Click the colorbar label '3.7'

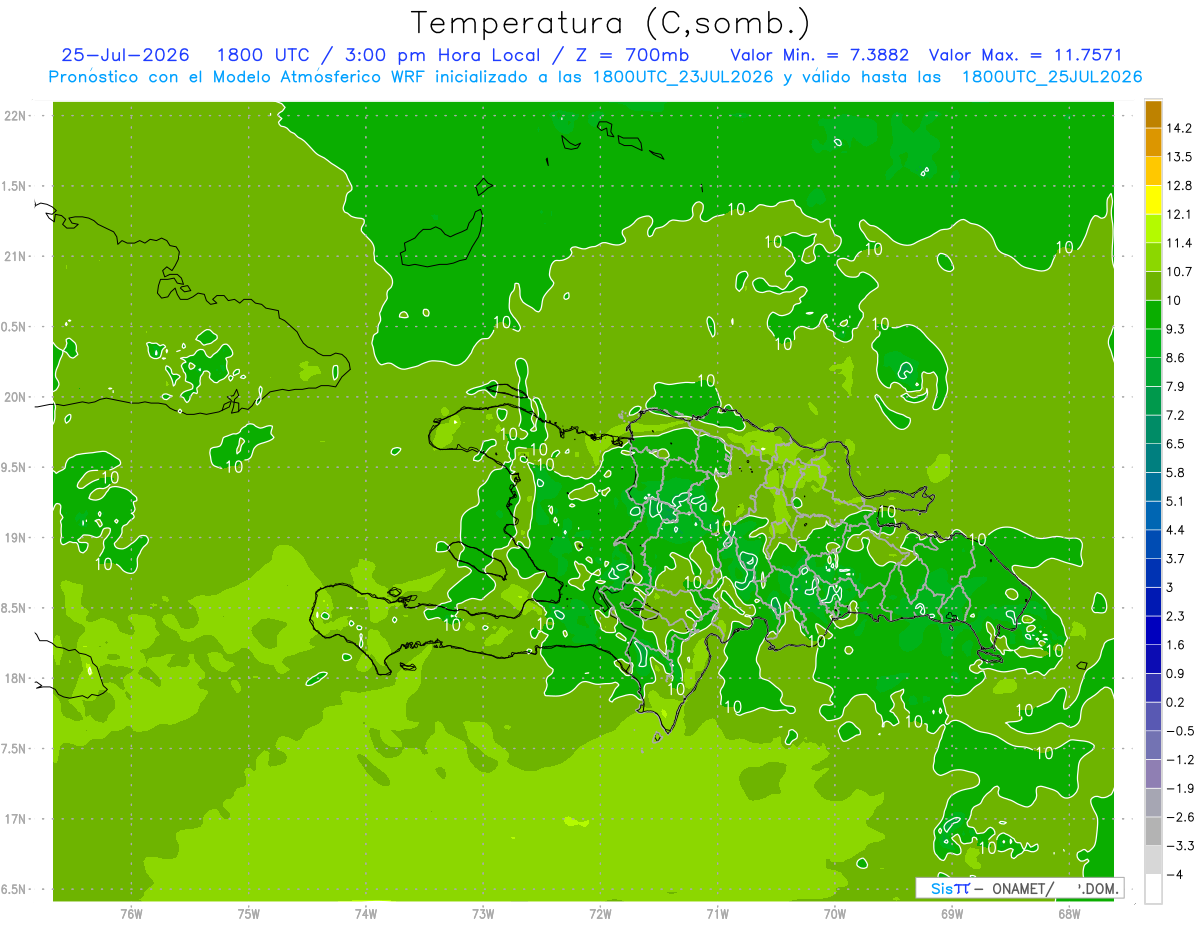pos(1175,558)
